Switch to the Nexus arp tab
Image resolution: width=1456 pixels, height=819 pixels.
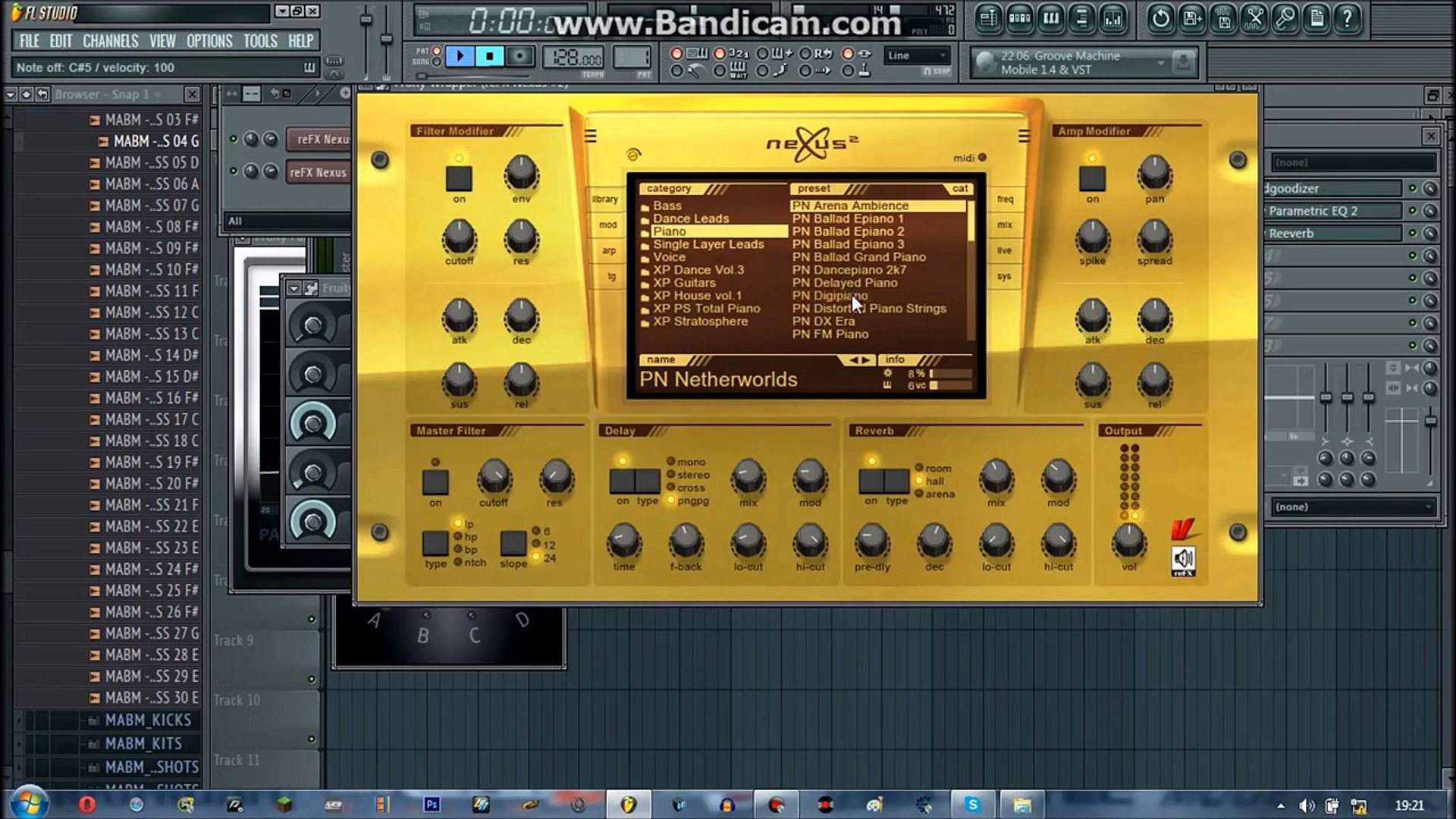608,250
